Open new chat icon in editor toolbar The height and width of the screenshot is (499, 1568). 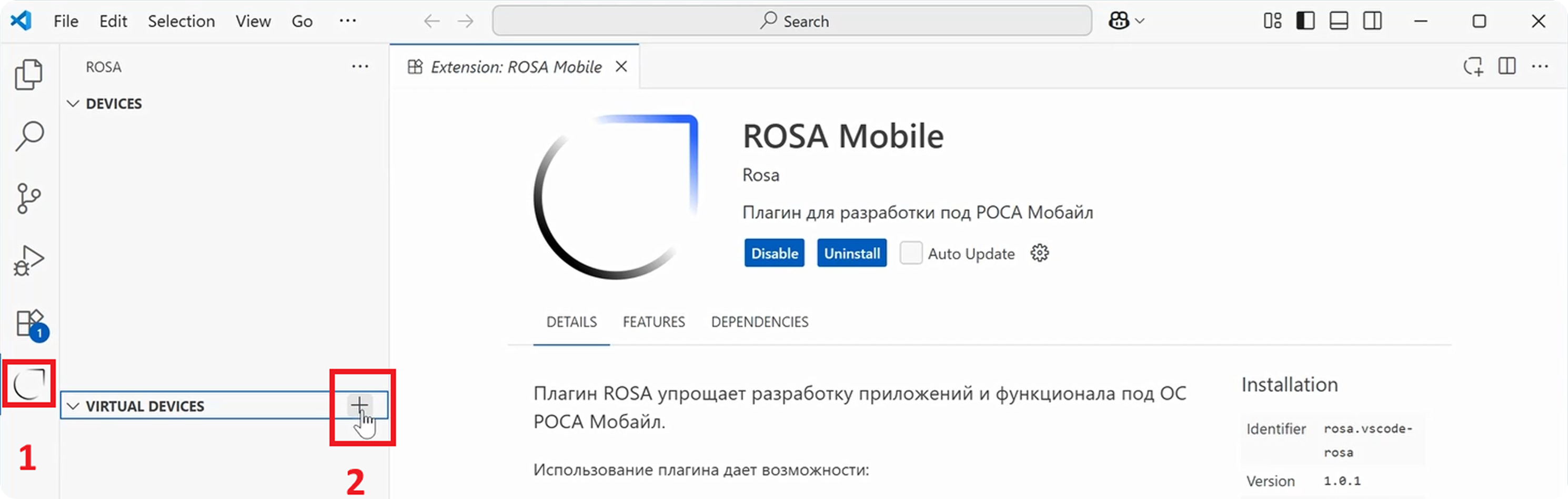[x=1473, y=66]
